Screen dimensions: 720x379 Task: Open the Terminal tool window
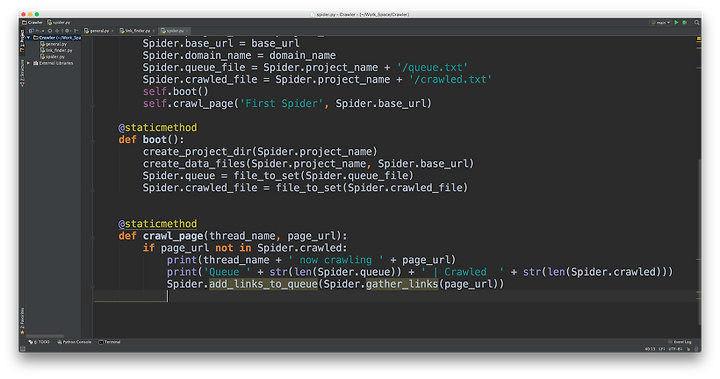[110, 342]
